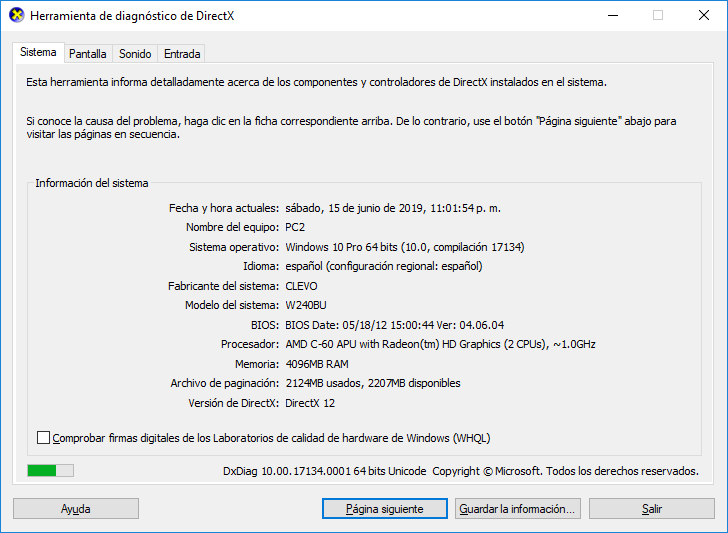Click the Memoria label
Viewport: 728px width, 533px height.
click(257, 364)
